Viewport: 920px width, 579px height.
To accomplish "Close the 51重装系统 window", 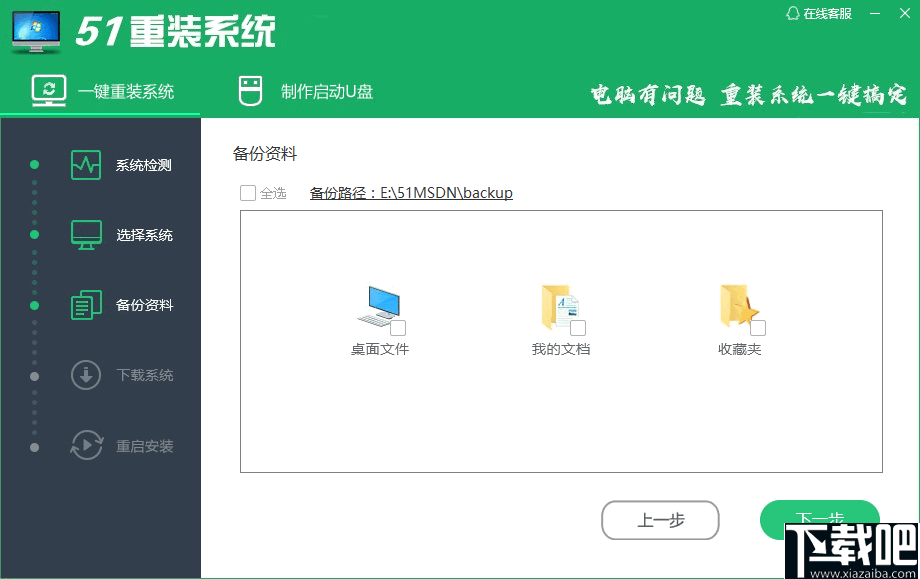I will click(905, 13).
